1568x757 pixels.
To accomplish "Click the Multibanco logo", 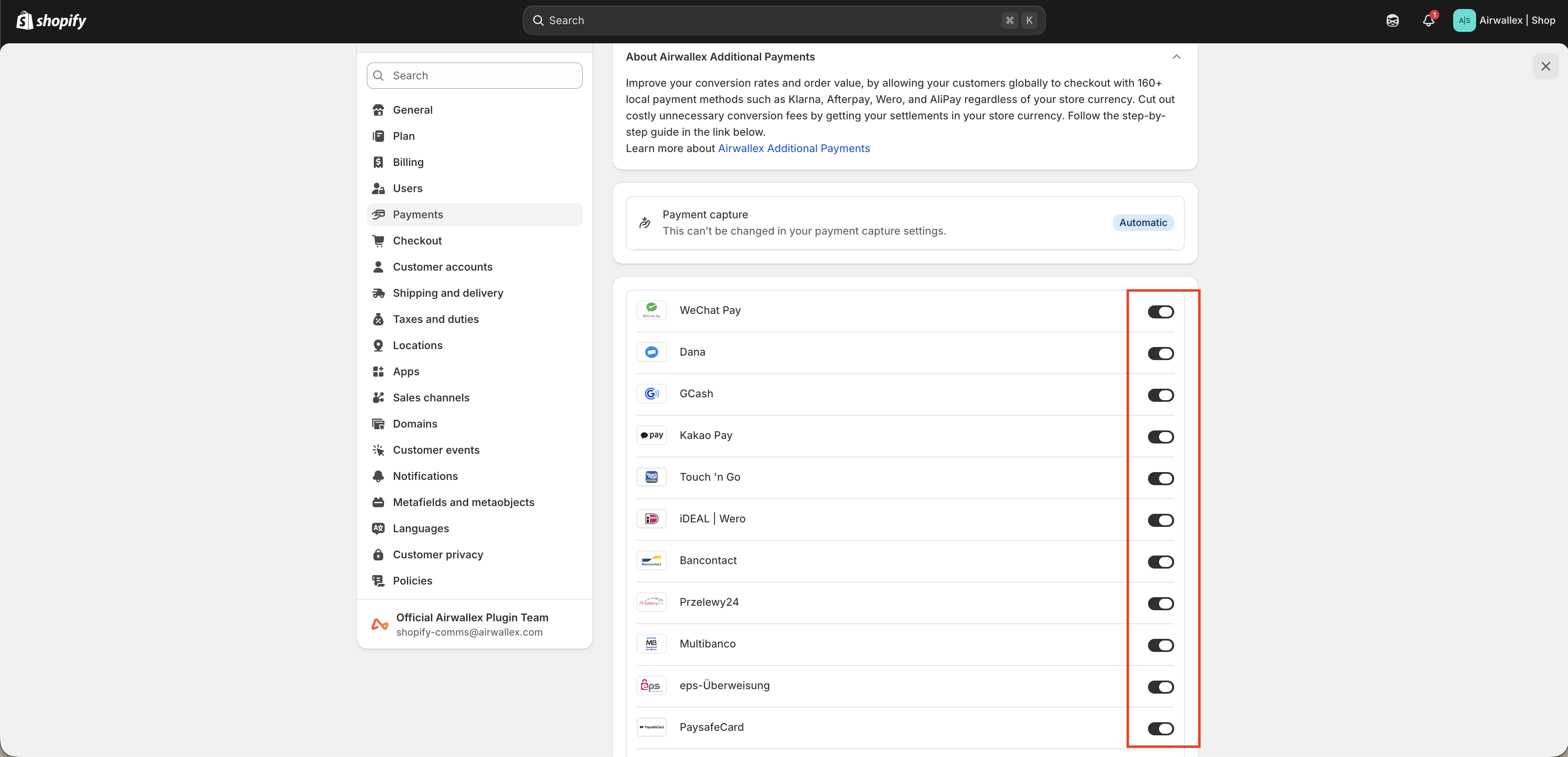I will (651, 644).
